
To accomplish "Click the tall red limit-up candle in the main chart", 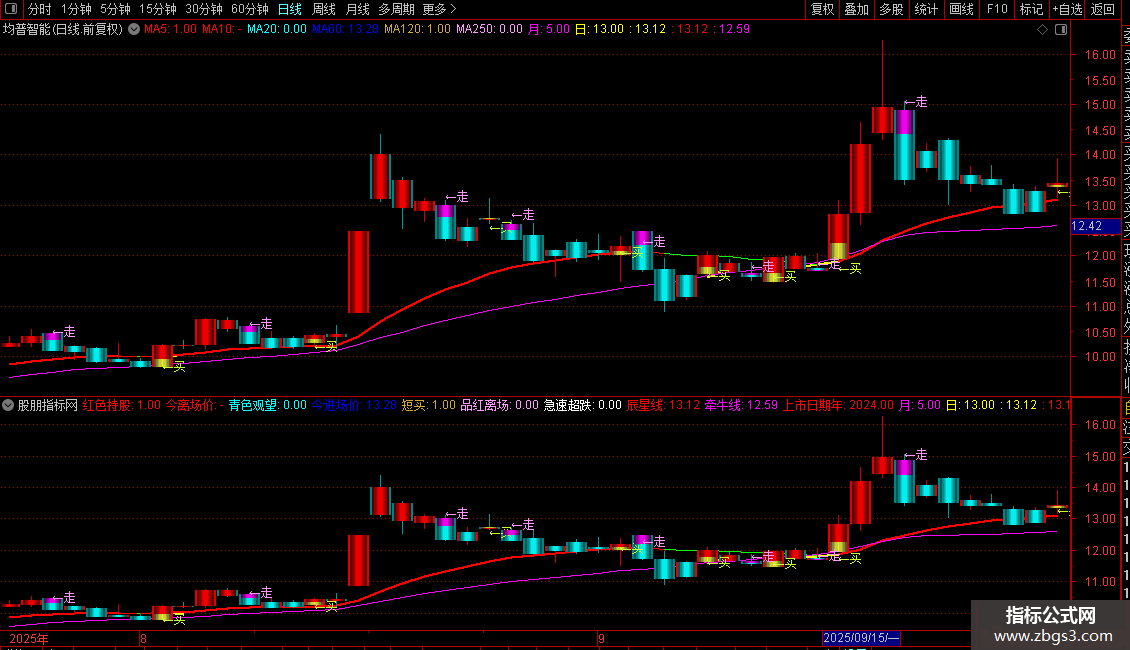I will click(358, 272).
